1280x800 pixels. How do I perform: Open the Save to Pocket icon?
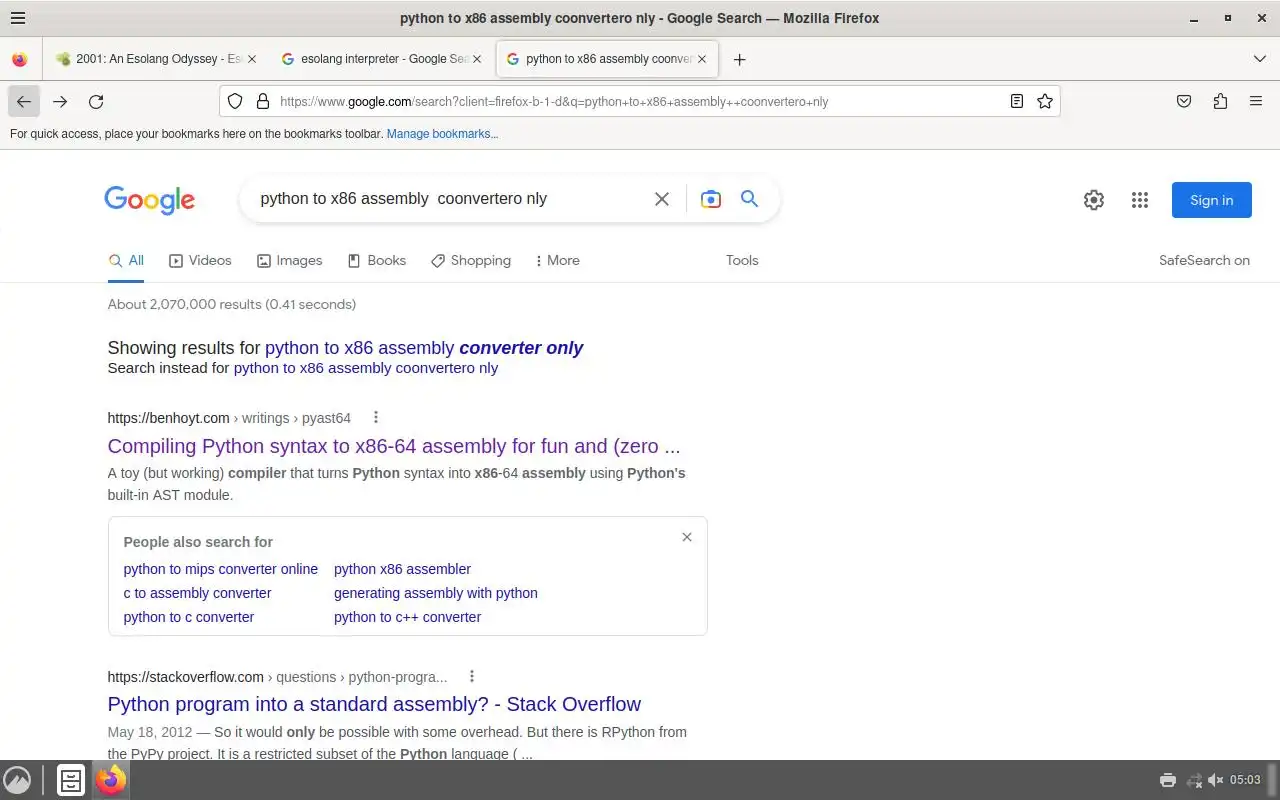click(x=1184, y=101)
